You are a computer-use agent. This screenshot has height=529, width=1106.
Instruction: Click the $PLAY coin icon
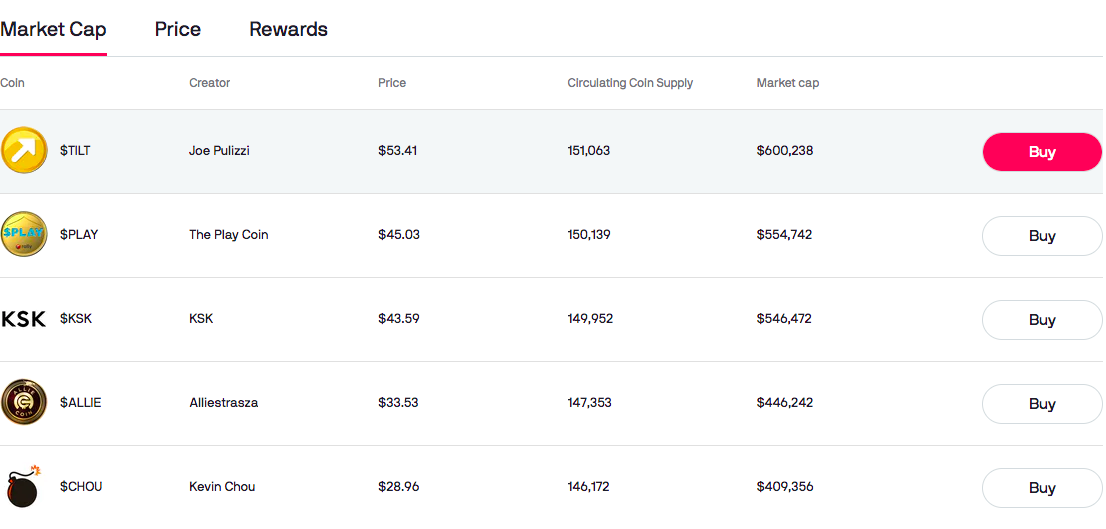click(x=24, y=234)
